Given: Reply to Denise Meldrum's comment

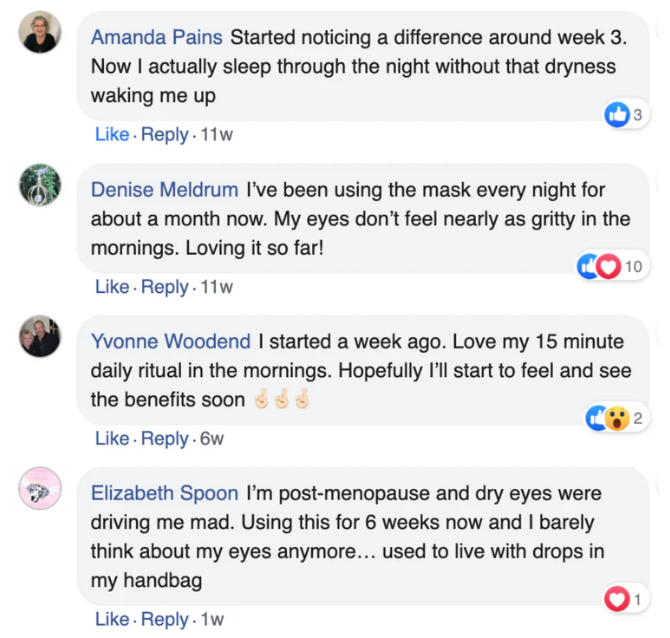Looking at the screenshot, I should pos(164,287).
